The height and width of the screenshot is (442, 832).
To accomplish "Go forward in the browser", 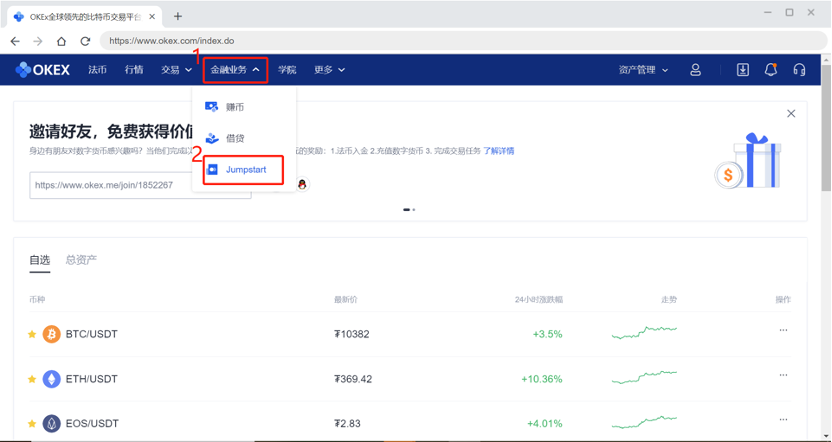I will pyautogui.click(x=38, y=41).
